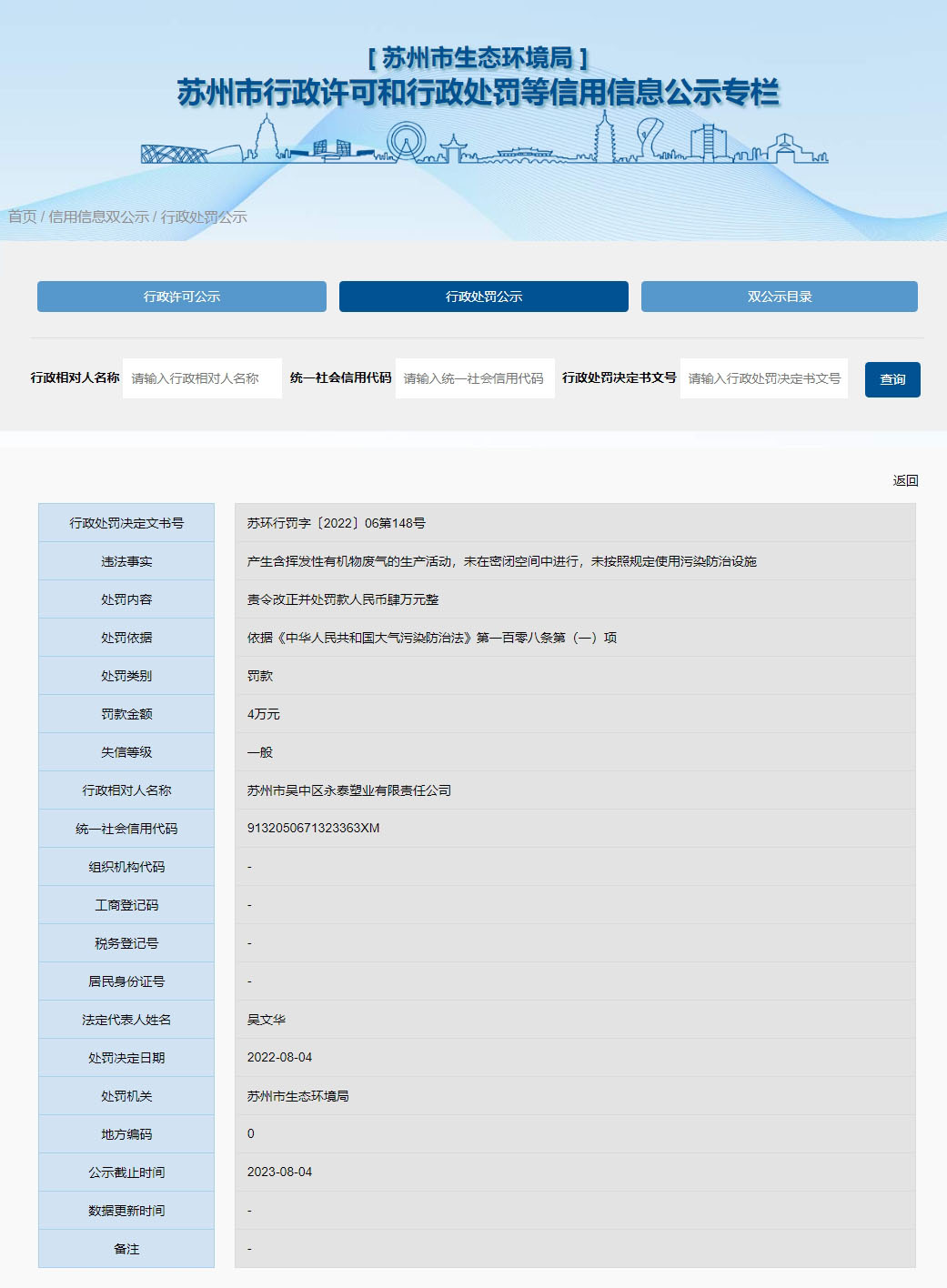Click the 首页 breadcrumb link

pos(23,216)
